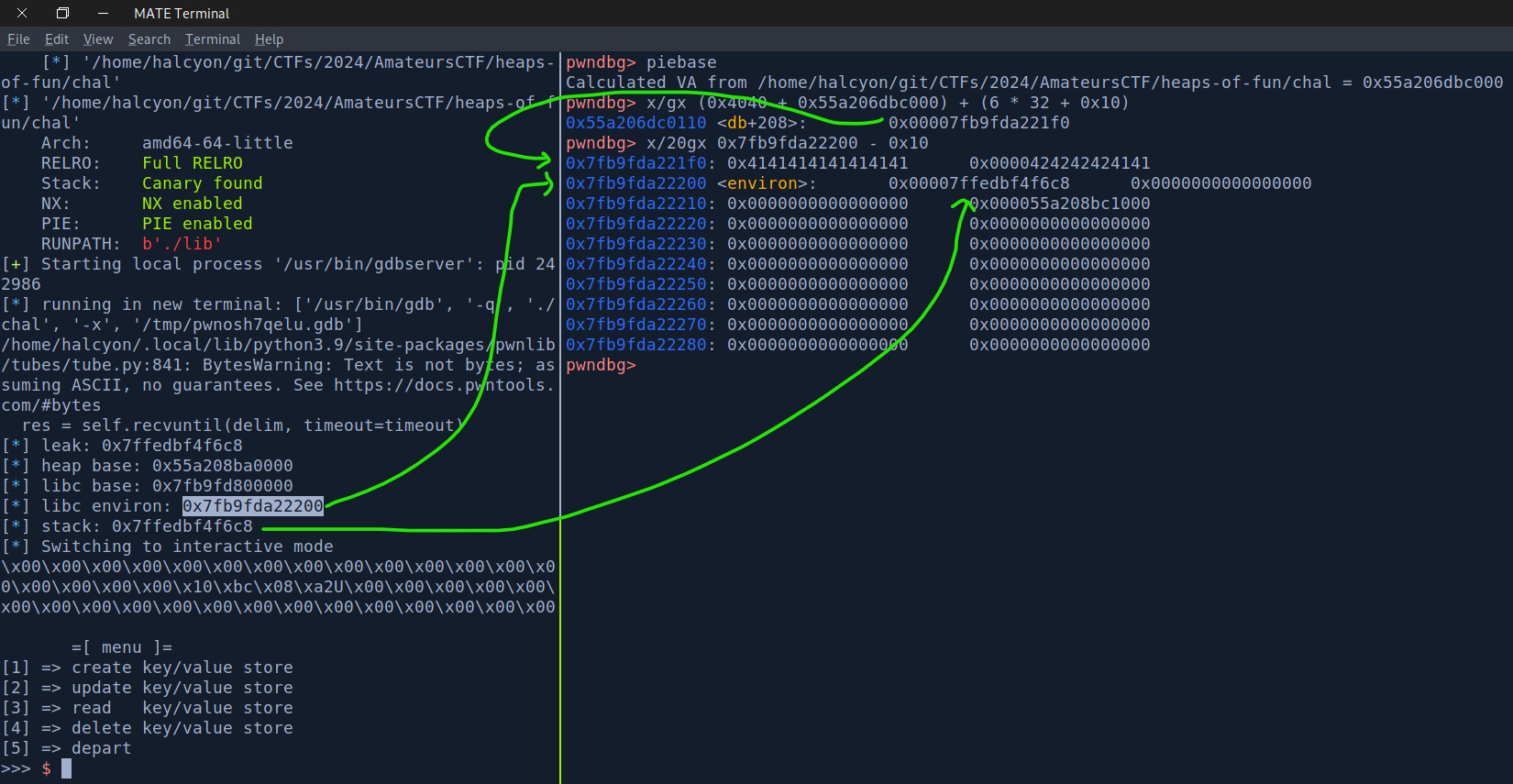This screenshot has height=784, width=1513.
Task: Click the depart option line
Action: tap(101, 748)
